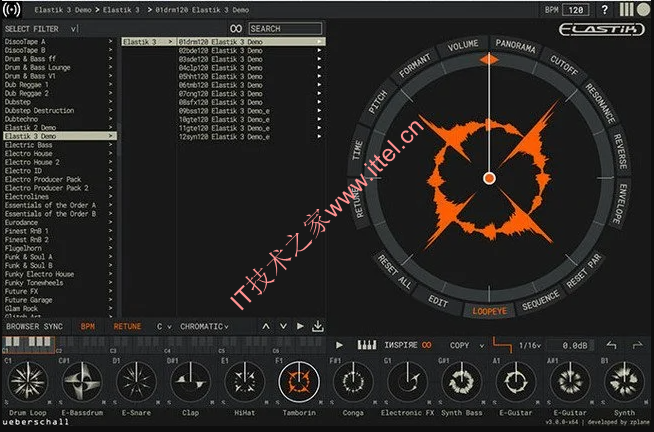Click the BPM 120 value field
Viewport: 654px width, 432px height.
(576, 10)
